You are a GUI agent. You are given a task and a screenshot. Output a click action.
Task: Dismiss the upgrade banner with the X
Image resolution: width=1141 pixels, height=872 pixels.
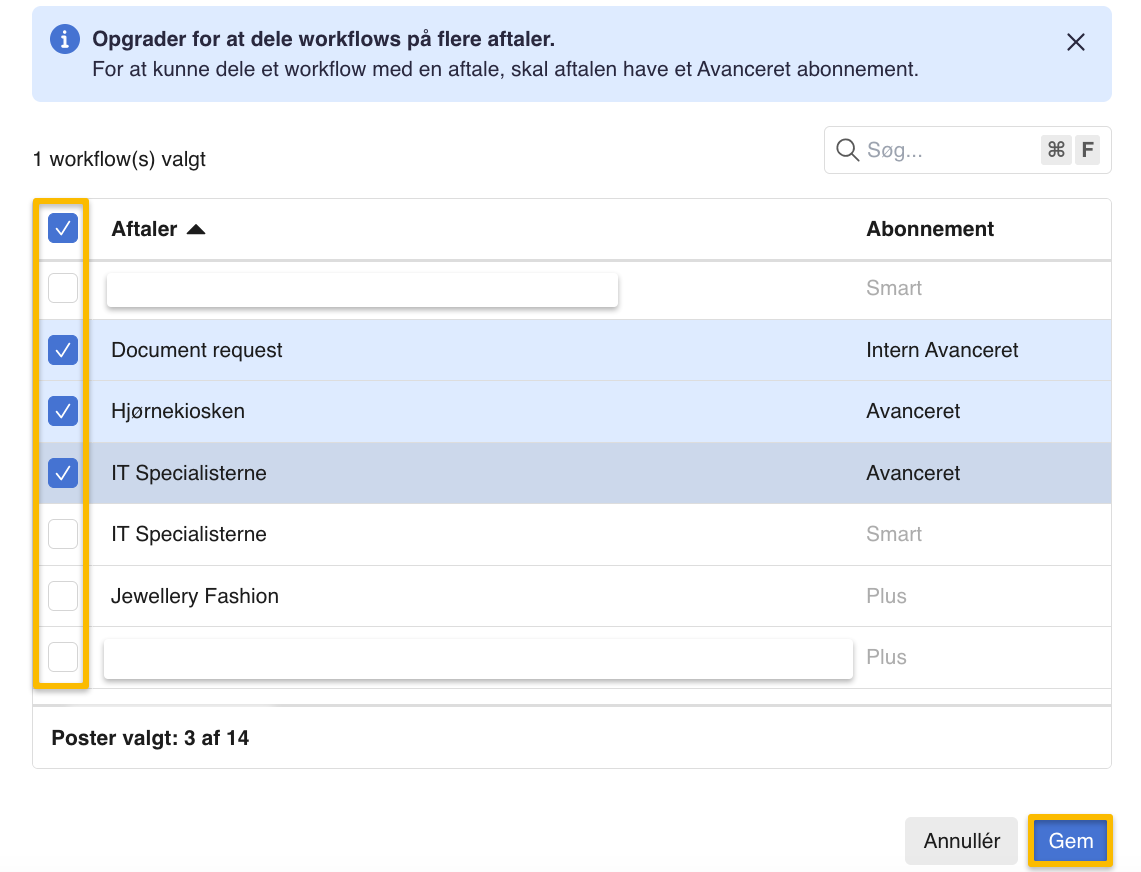coord(1075,42)
